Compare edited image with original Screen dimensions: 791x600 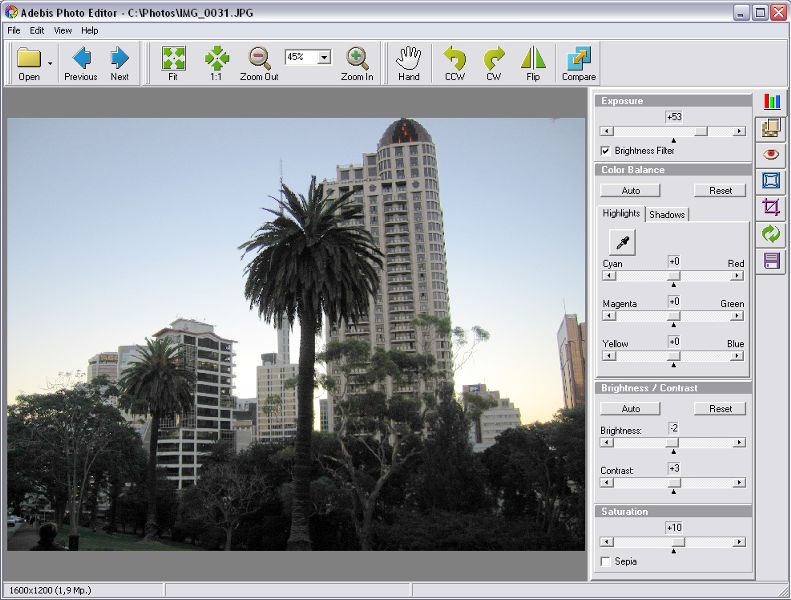[579, 64]
